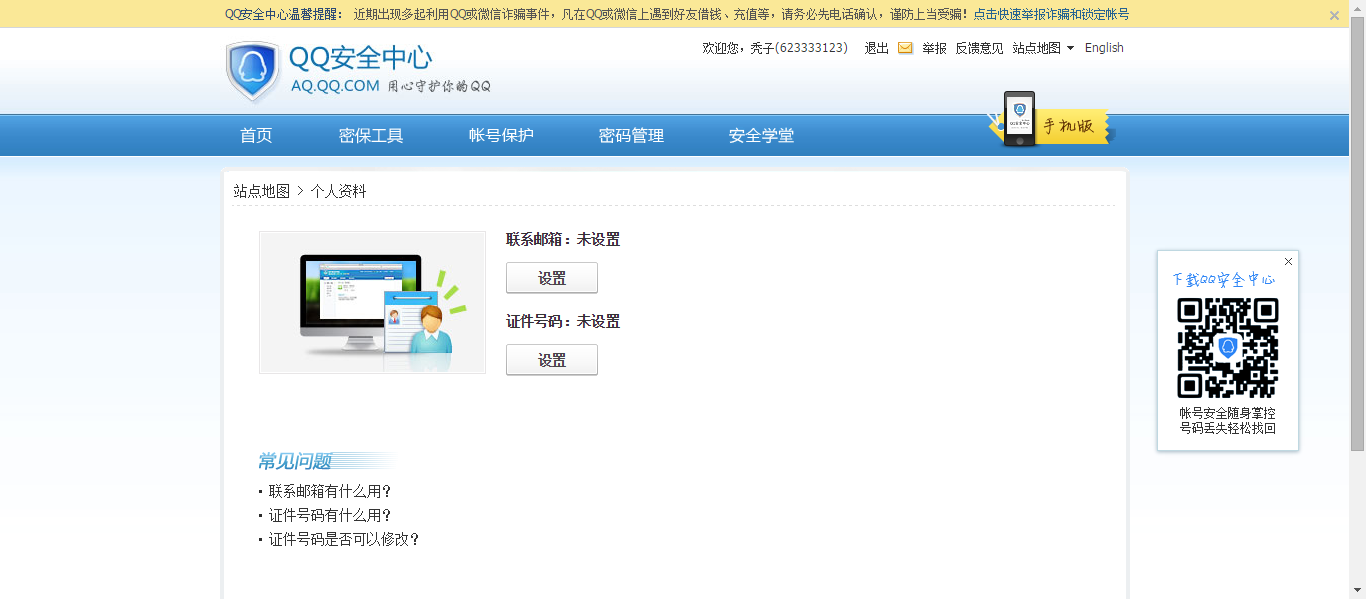Screen dimensions: 1366x599
Task: Click 站点地图 in the breadcrumb
Action: click(x=262, y=191)
